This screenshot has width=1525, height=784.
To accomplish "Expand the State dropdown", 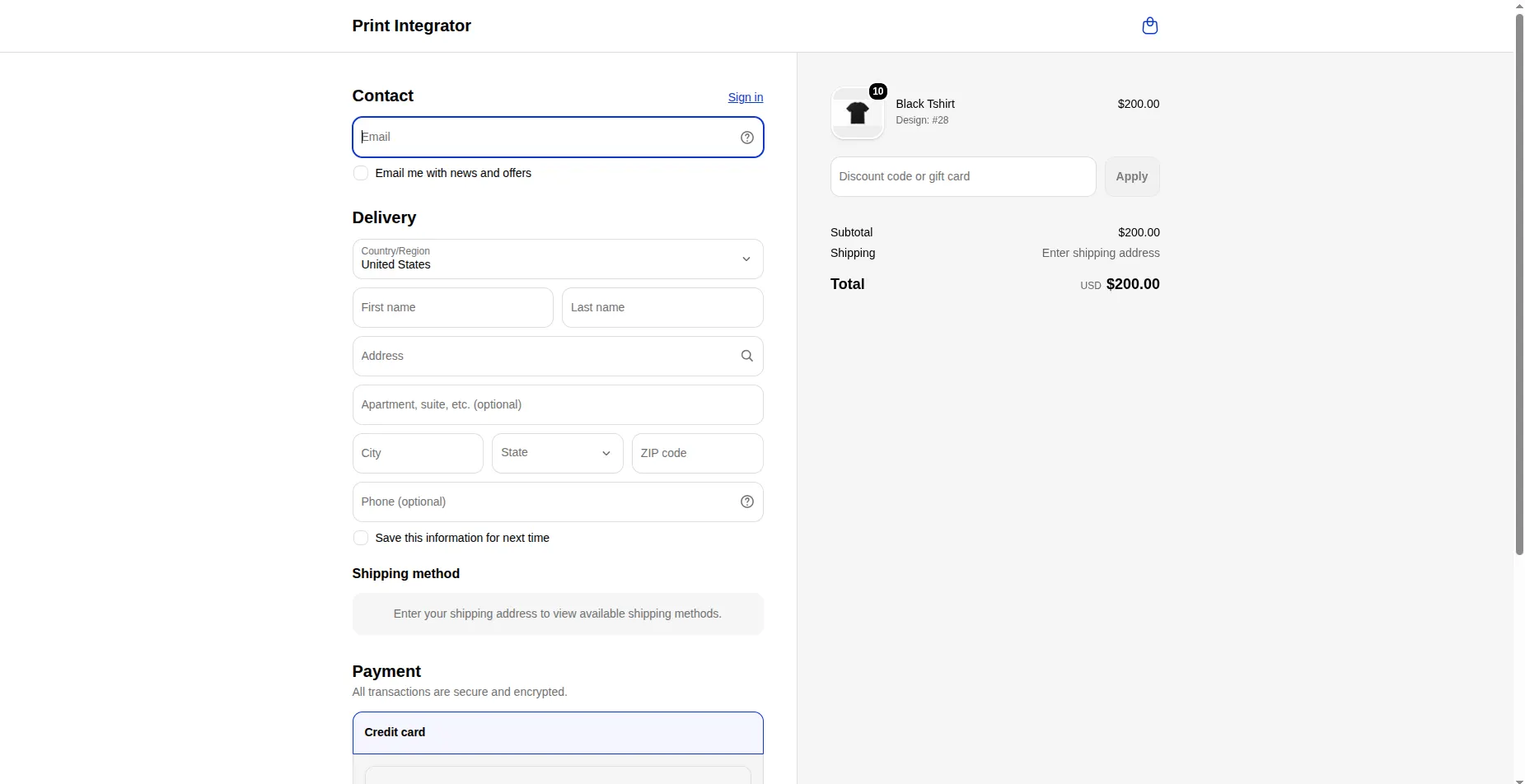I will (558, 453).
